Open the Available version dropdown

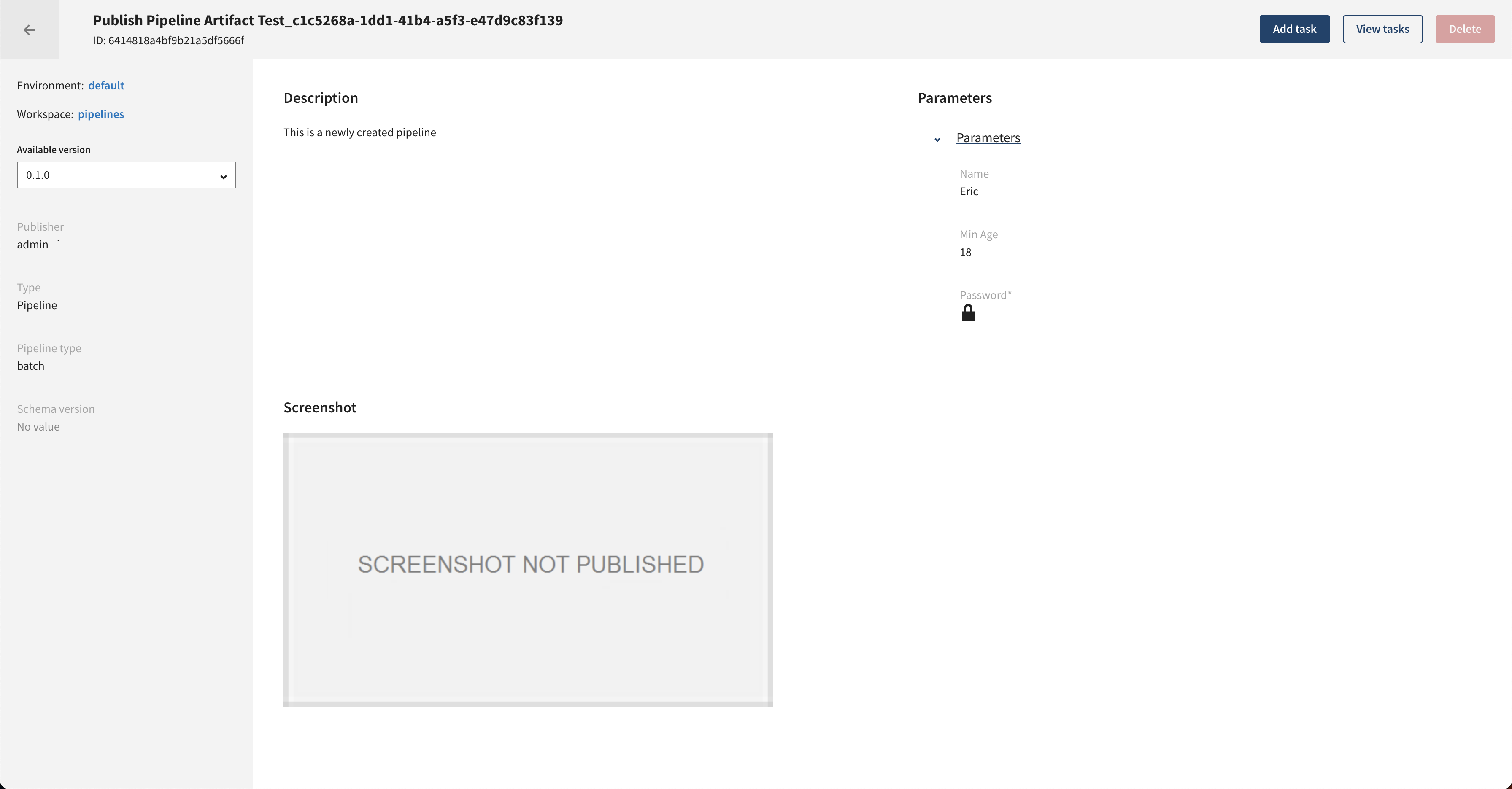[x=126, y=175]
